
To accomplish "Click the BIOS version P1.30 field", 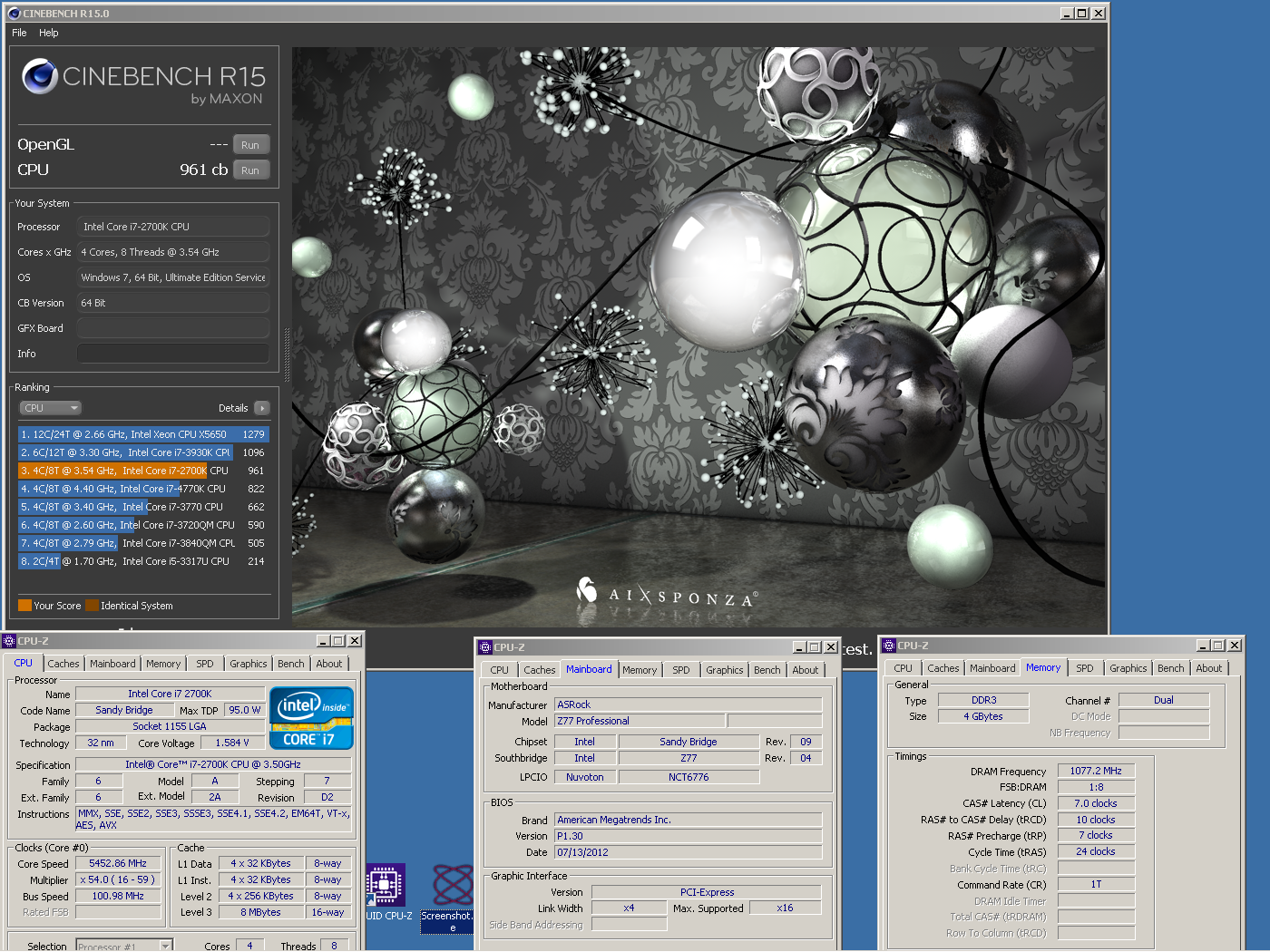I will [689, 836].
